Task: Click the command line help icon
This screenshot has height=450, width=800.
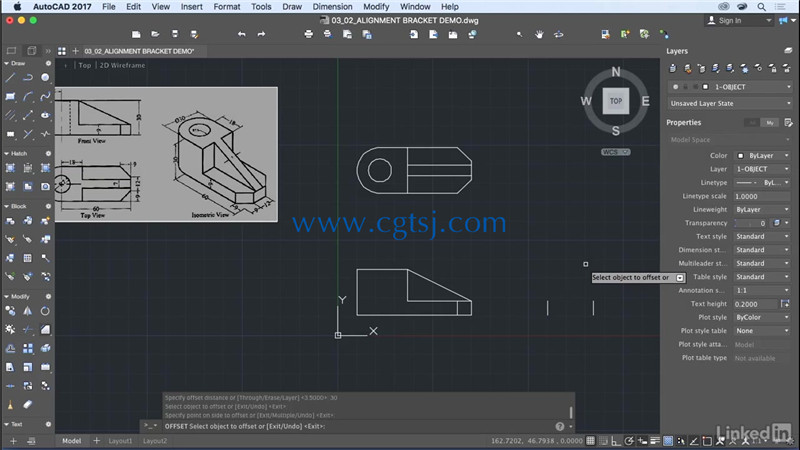Action: pyautogui.click(x=560, y=427)
